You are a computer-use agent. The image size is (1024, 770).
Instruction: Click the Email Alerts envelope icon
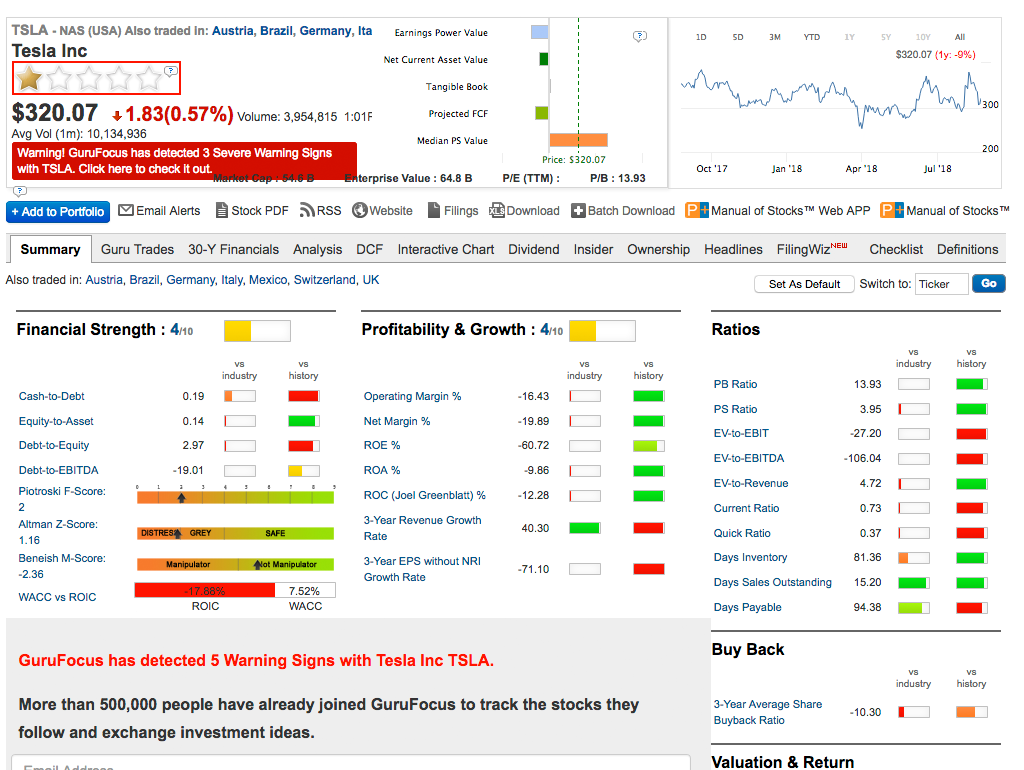126,210
